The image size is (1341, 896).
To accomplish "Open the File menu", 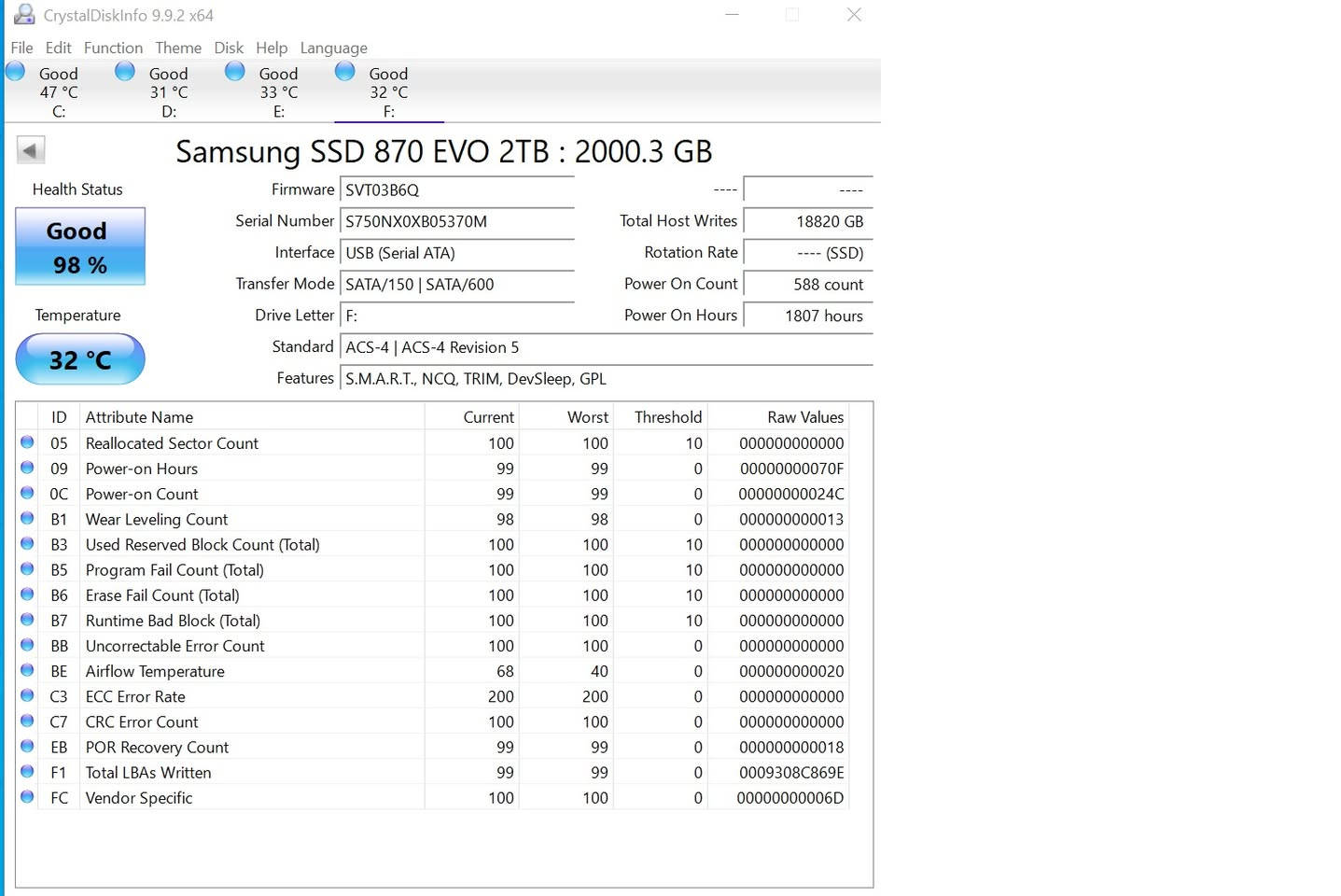I will pyautogui.click(x=21, y=48).
